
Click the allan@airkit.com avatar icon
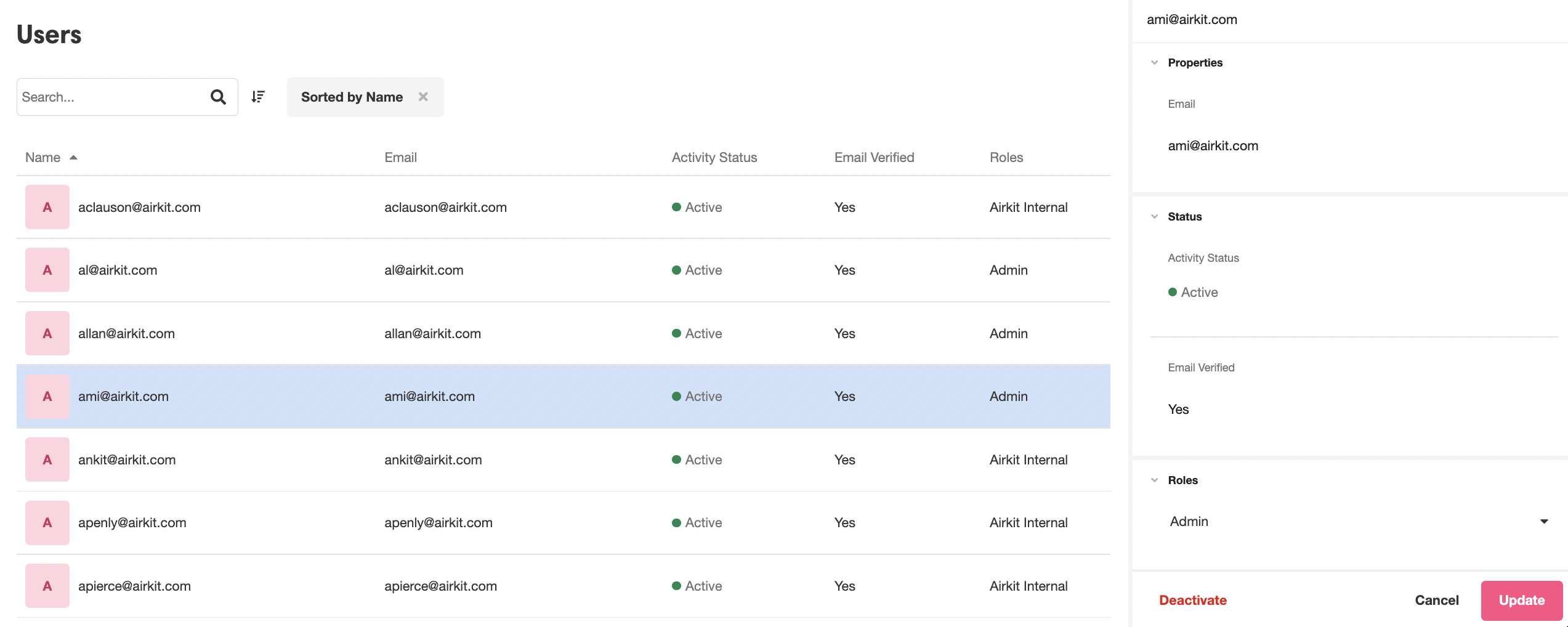[x=47, y=333]
